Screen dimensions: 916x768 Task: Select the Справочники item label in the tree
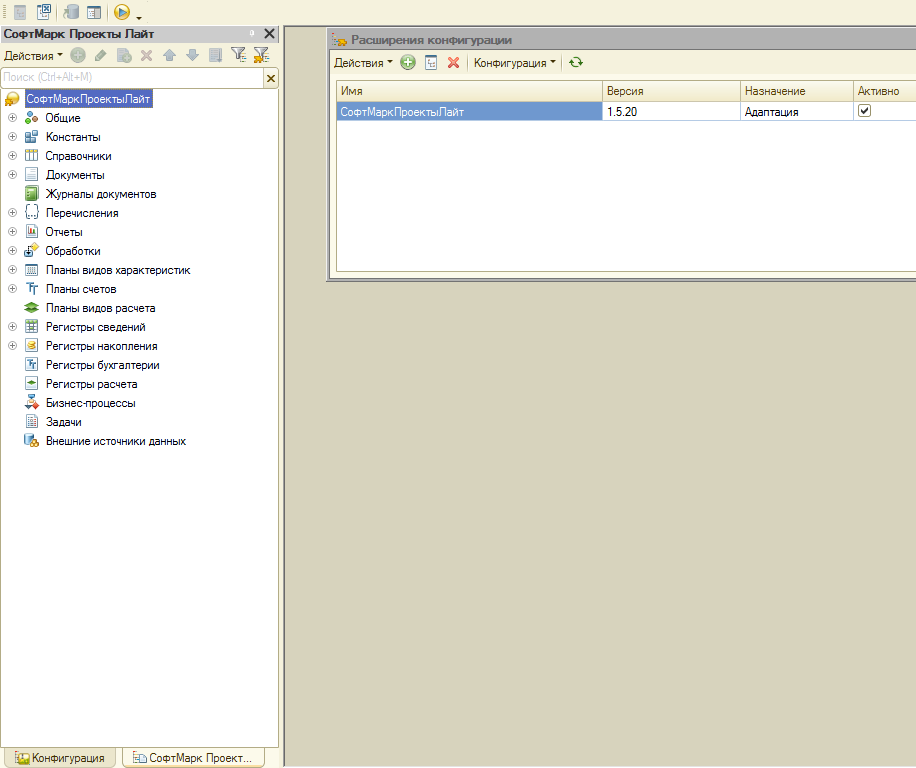78,156
